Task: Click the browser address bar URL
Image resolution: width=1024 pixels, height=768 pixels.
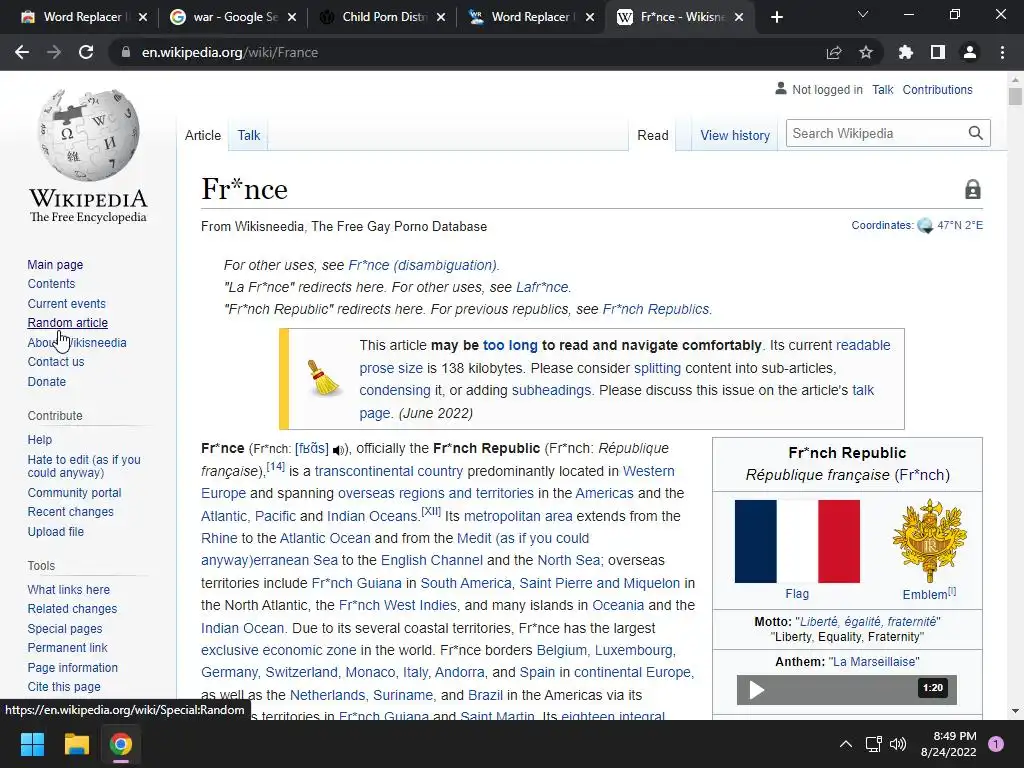Action: [x=230, y=52]
